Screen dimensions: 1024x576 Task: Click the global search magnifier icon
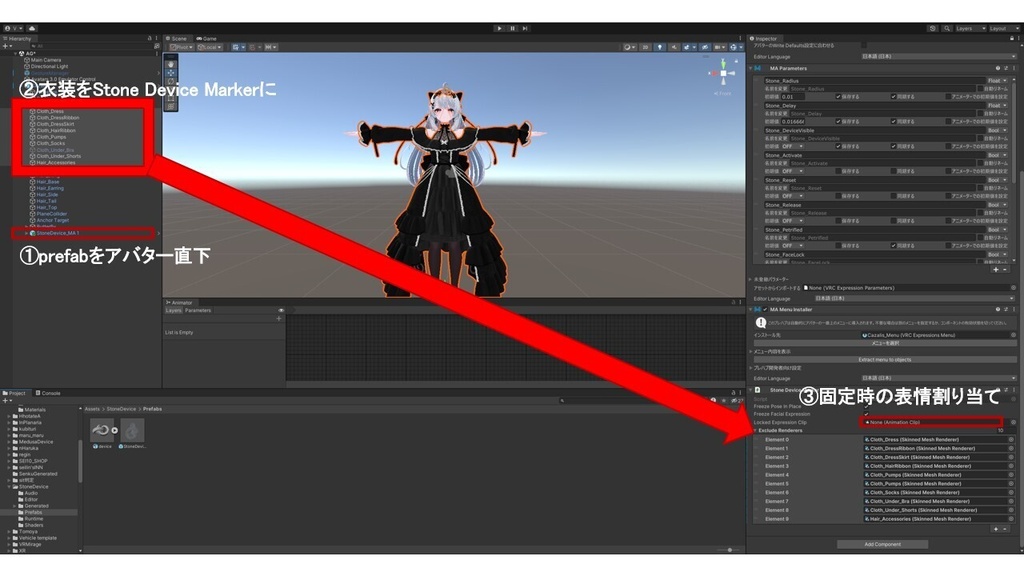pos(946,29)
